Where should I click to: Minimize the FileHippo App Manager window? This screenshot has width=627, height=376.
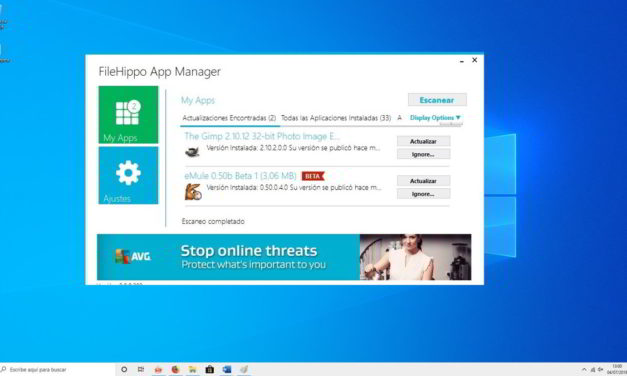pos(462,61)
